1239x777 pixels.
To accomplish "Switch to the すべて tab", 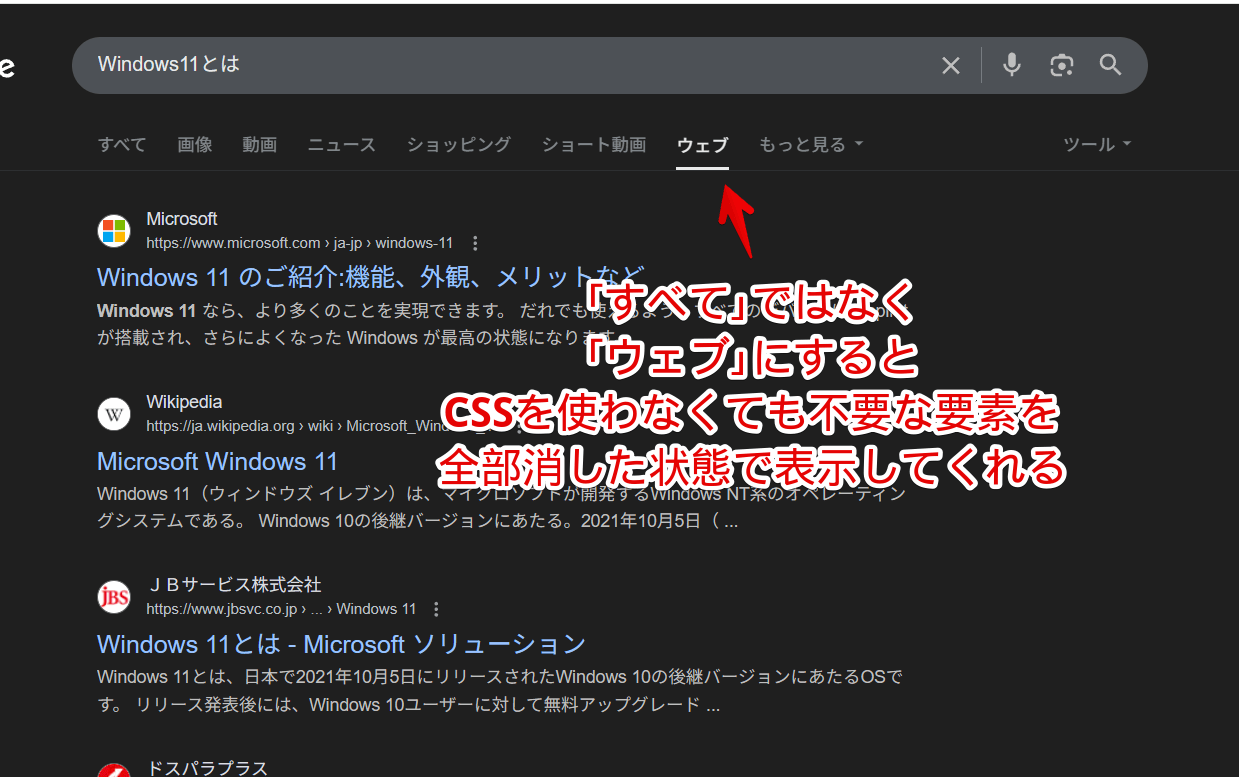I will pyautogui.click(x=122, y=144).
